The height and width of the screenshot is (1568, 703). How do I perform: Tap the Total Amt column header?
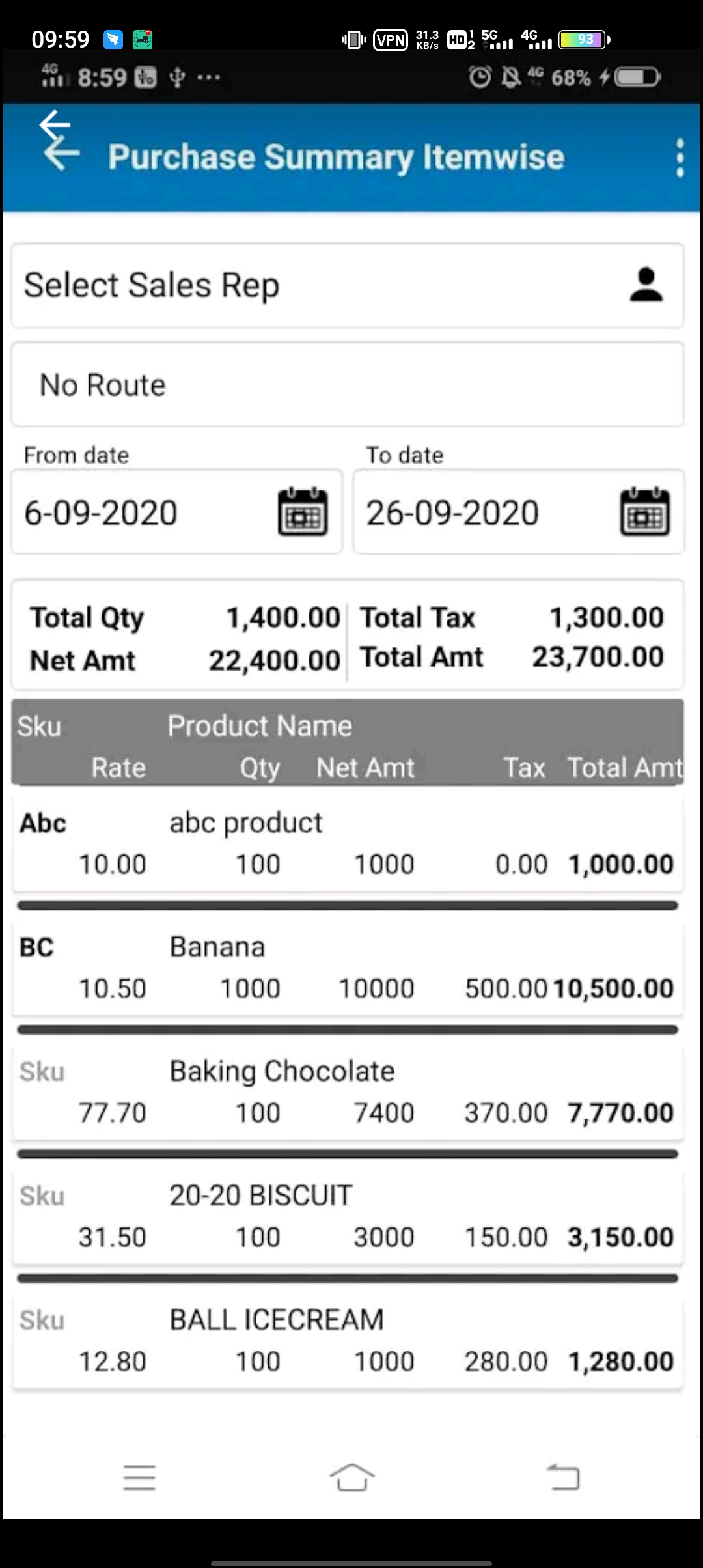tap(624, 768)
